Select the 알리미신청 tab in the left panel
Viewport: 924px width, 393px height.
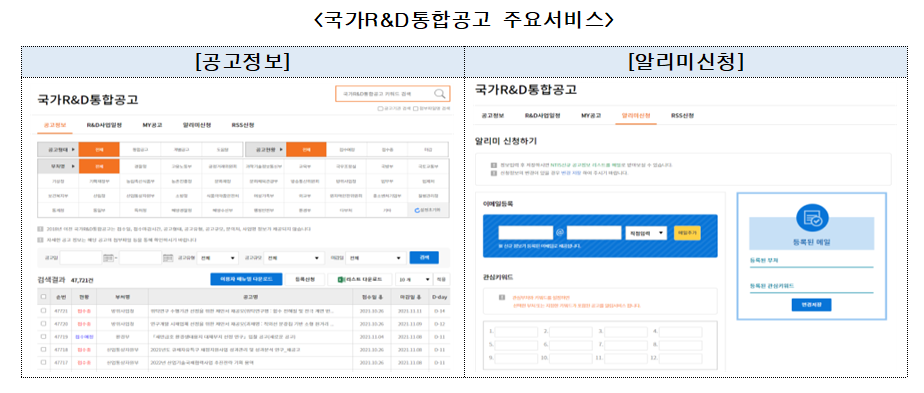coord(197,125)
